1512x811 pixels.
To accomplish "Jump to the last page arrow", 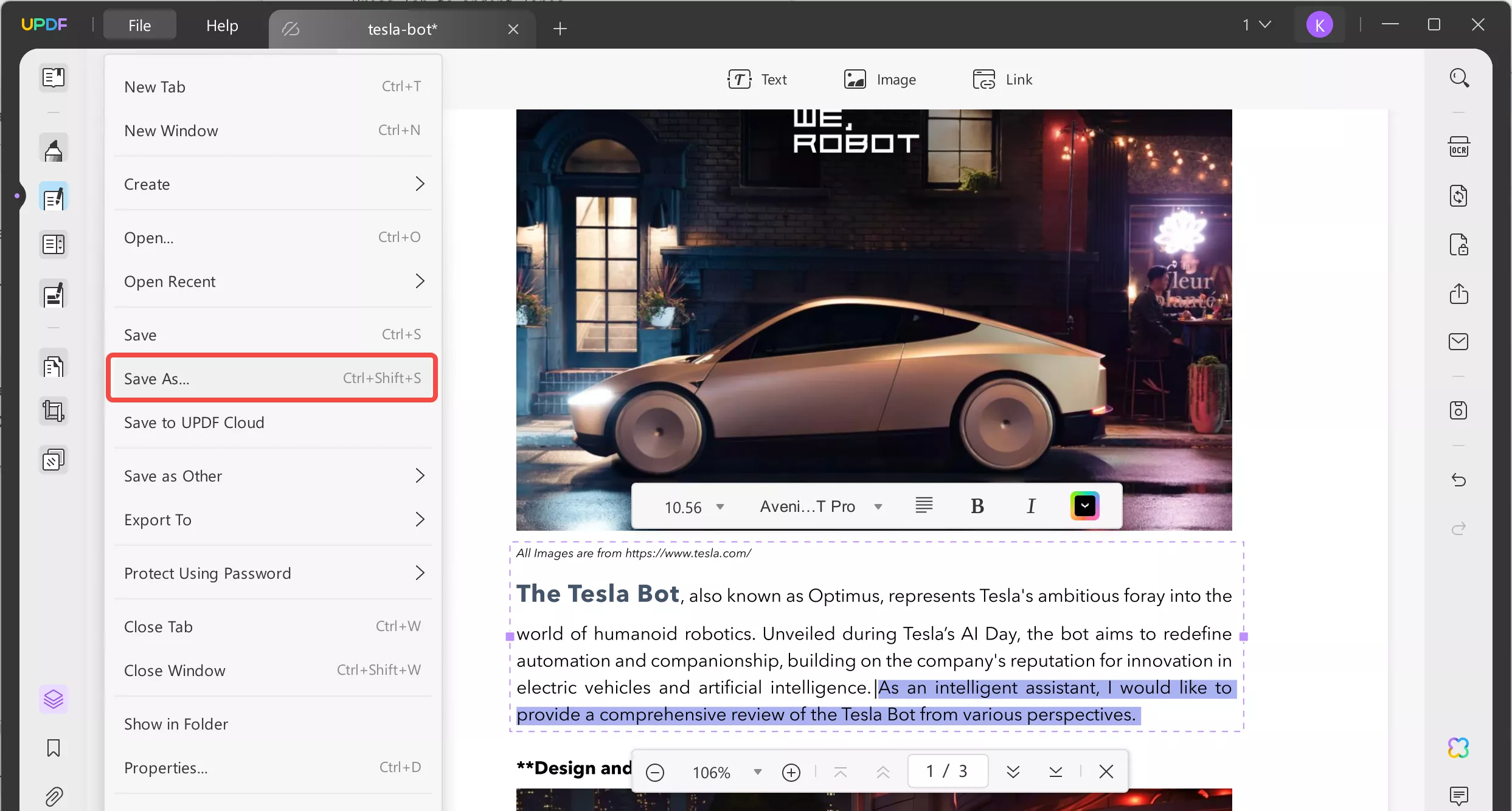I will point(1056,772).
